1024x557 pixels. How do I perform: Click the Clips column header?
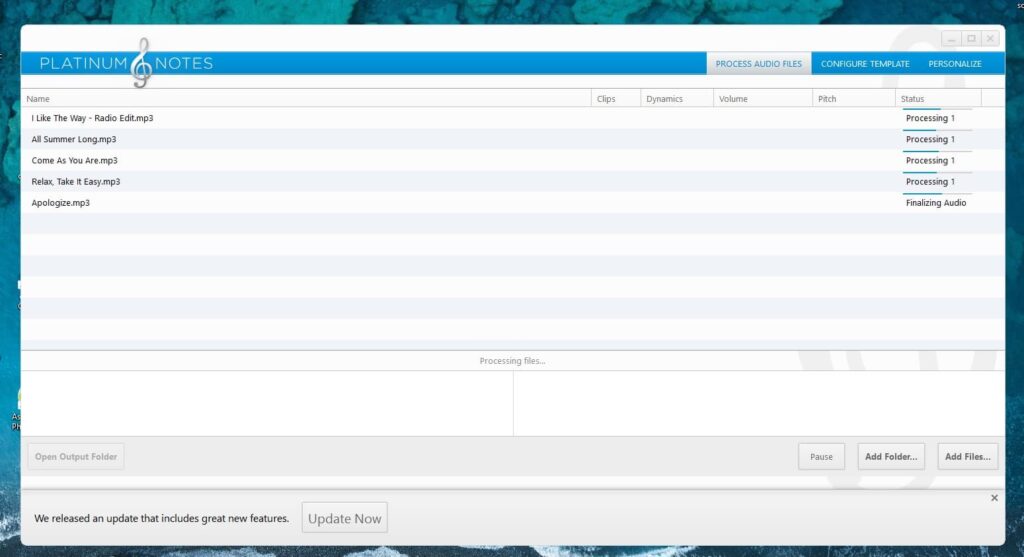click(616, 99)
